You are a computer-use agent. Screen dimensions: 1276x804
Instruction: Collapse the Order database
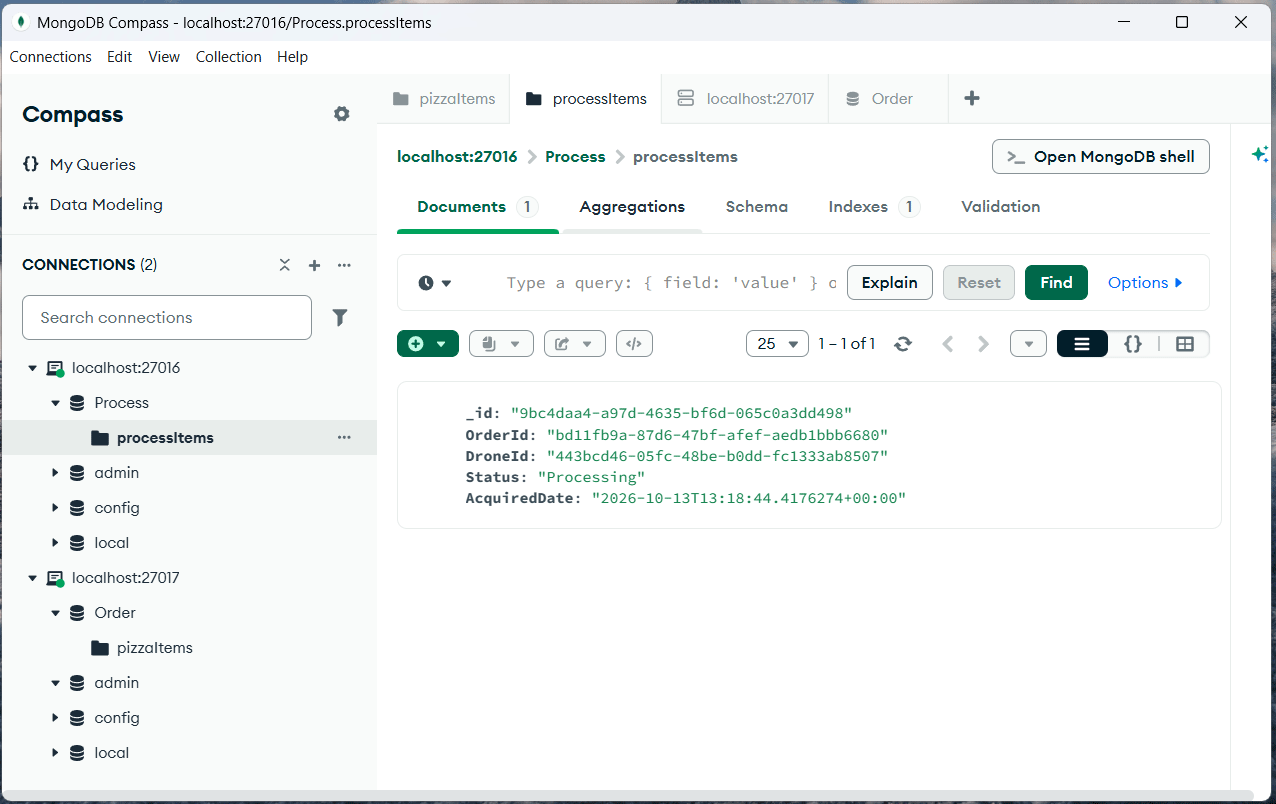click(55, 613)
